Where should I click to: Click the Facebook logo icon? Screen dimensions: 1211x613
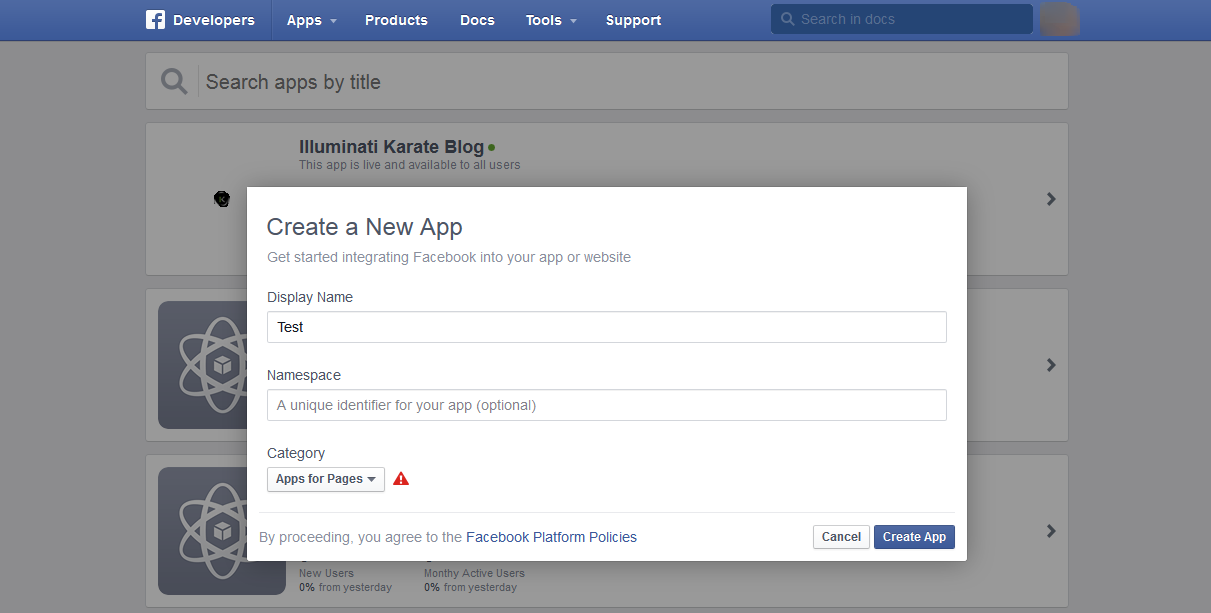click(155, 20)
